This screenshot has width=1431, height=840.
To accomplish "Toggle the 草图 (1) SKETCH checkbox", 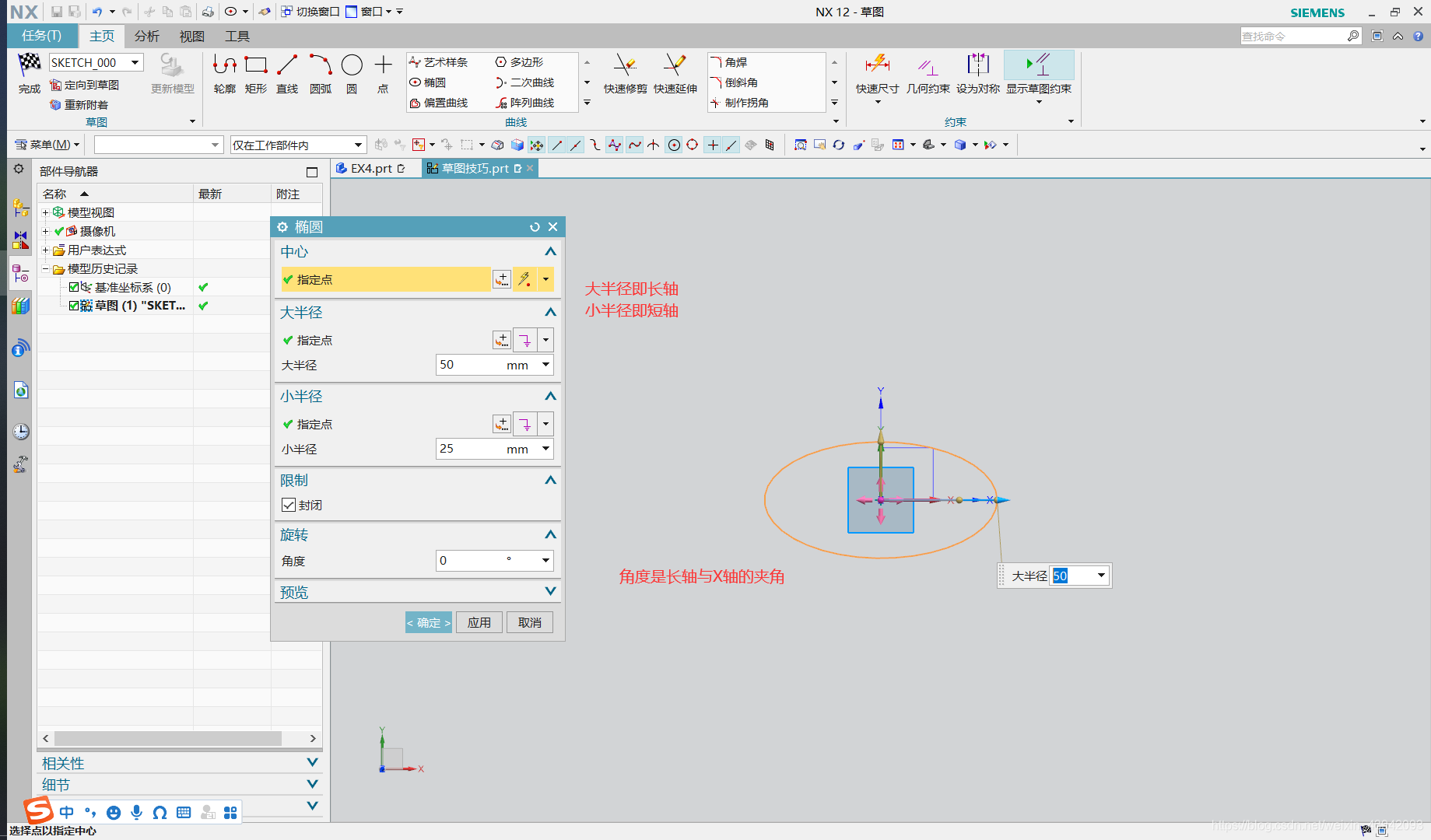I will [x=74, y=306].
